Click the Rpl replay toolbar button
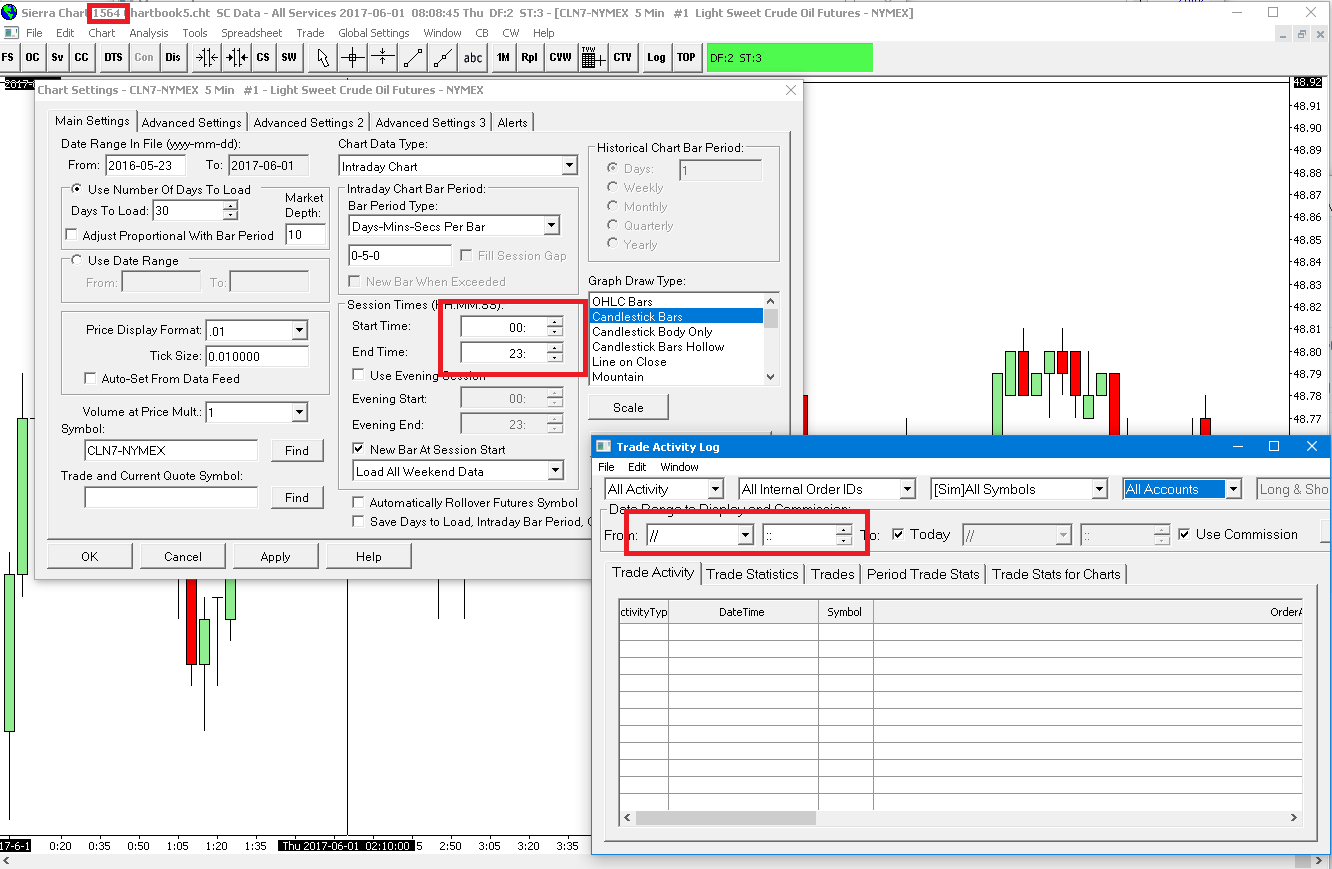 click(529, 57)
